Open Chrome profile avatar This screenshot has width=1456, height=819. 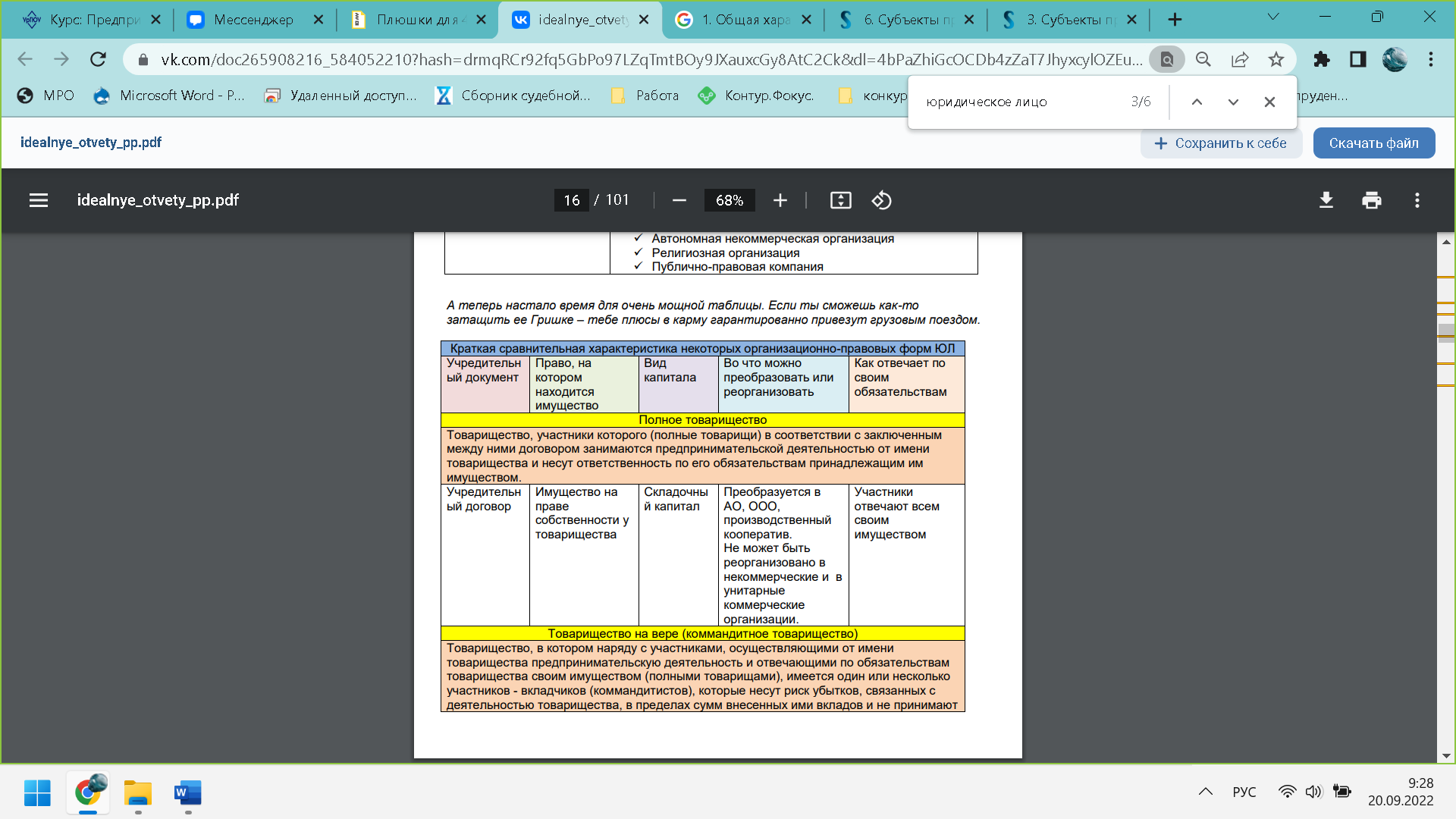tap(1395, 59)
